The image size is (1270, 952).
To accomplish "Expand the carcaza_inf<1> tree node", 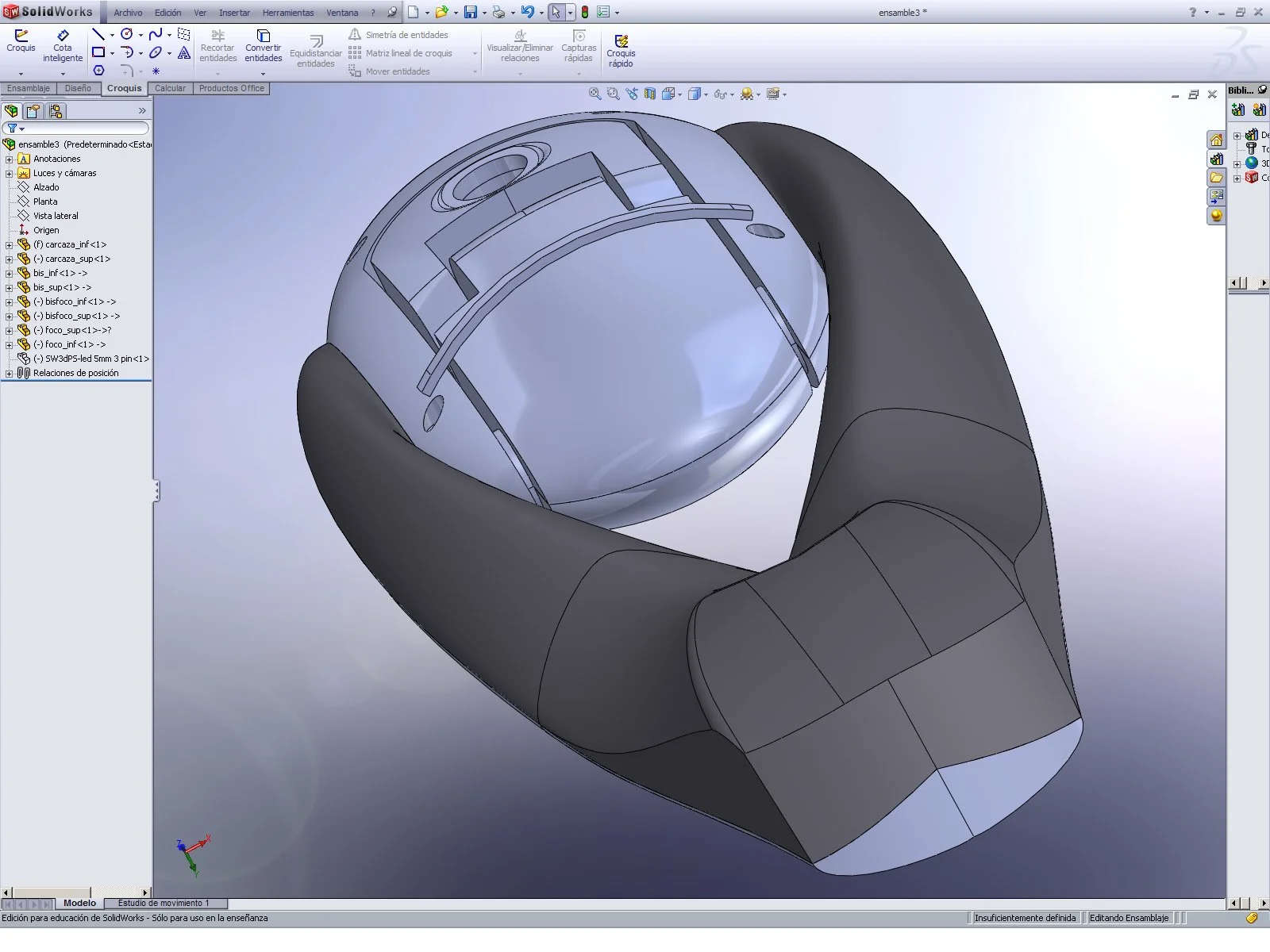I will (9, 245).
